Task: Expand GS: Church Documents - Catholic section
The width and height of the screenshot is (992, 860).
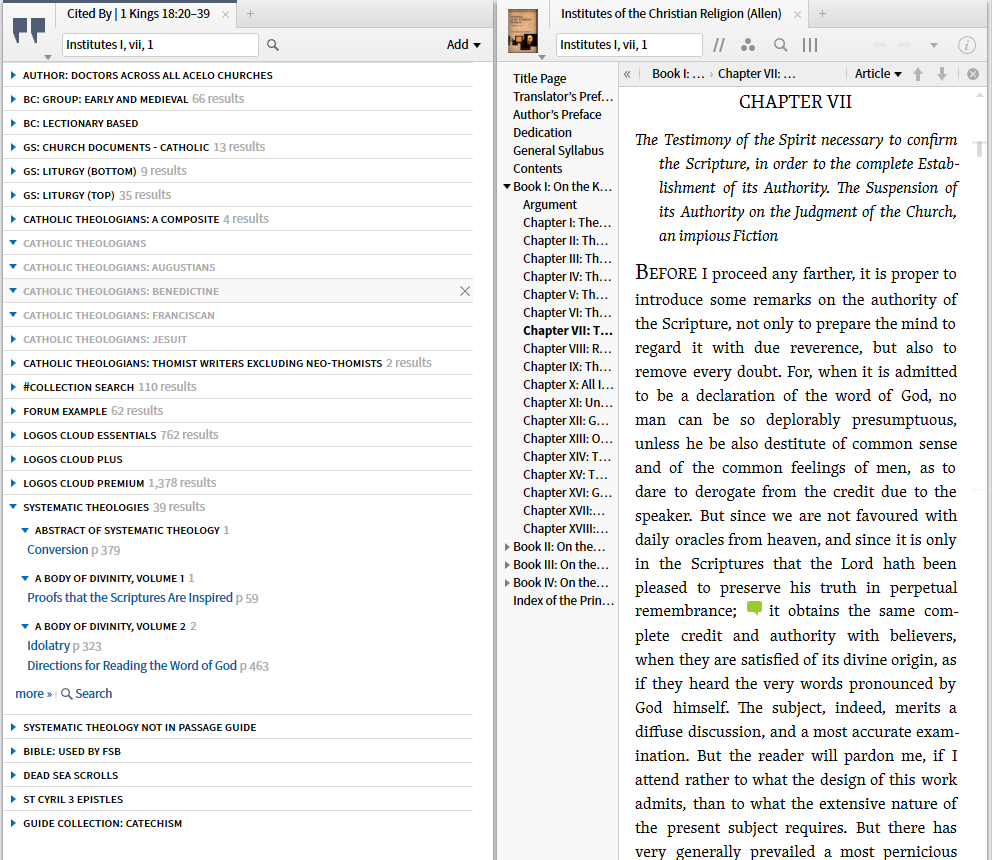Action: [x=13, y=147]
